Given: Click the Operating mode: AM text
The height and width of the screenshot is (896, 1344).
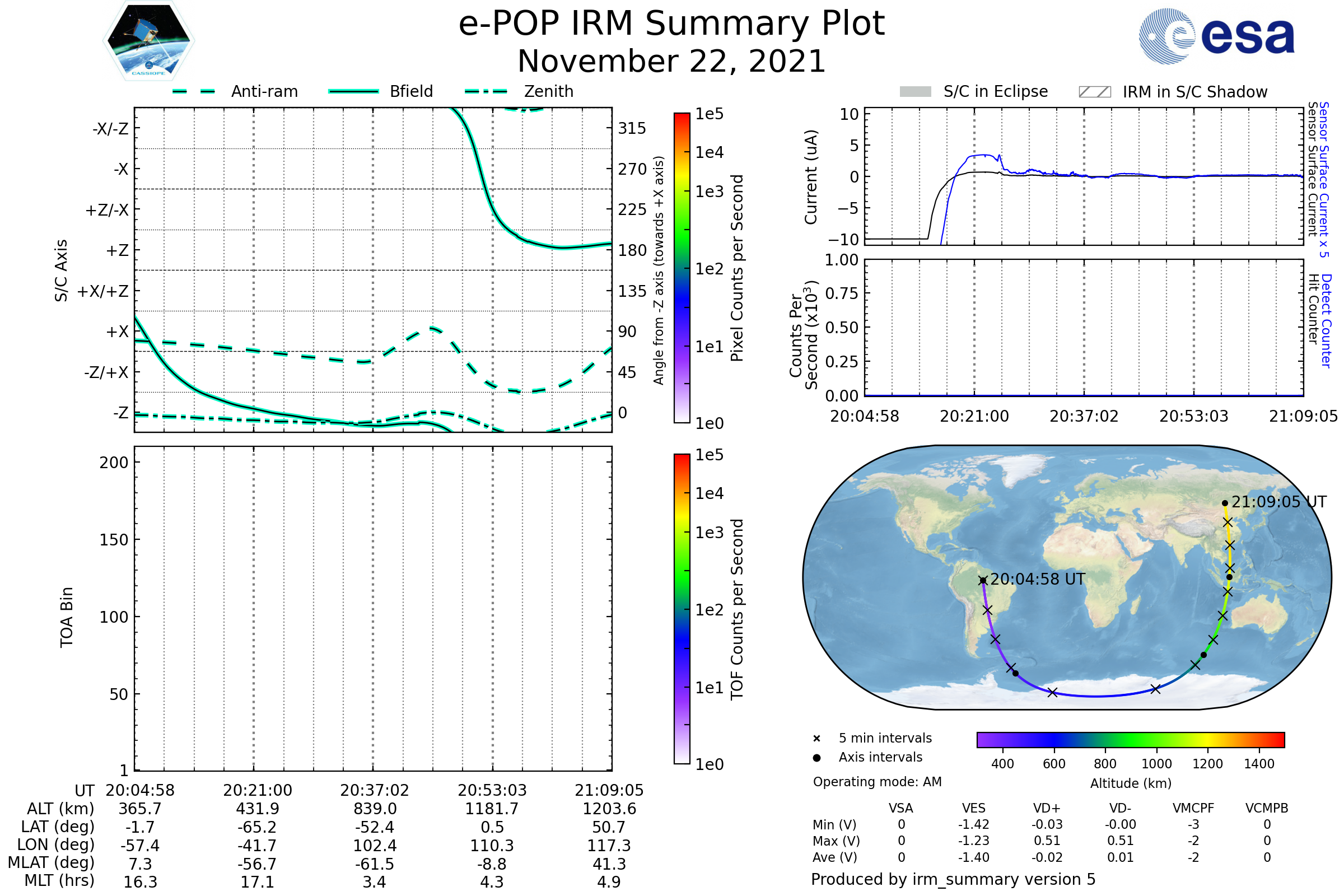Looking at the screenshot, I should (877, 782).
